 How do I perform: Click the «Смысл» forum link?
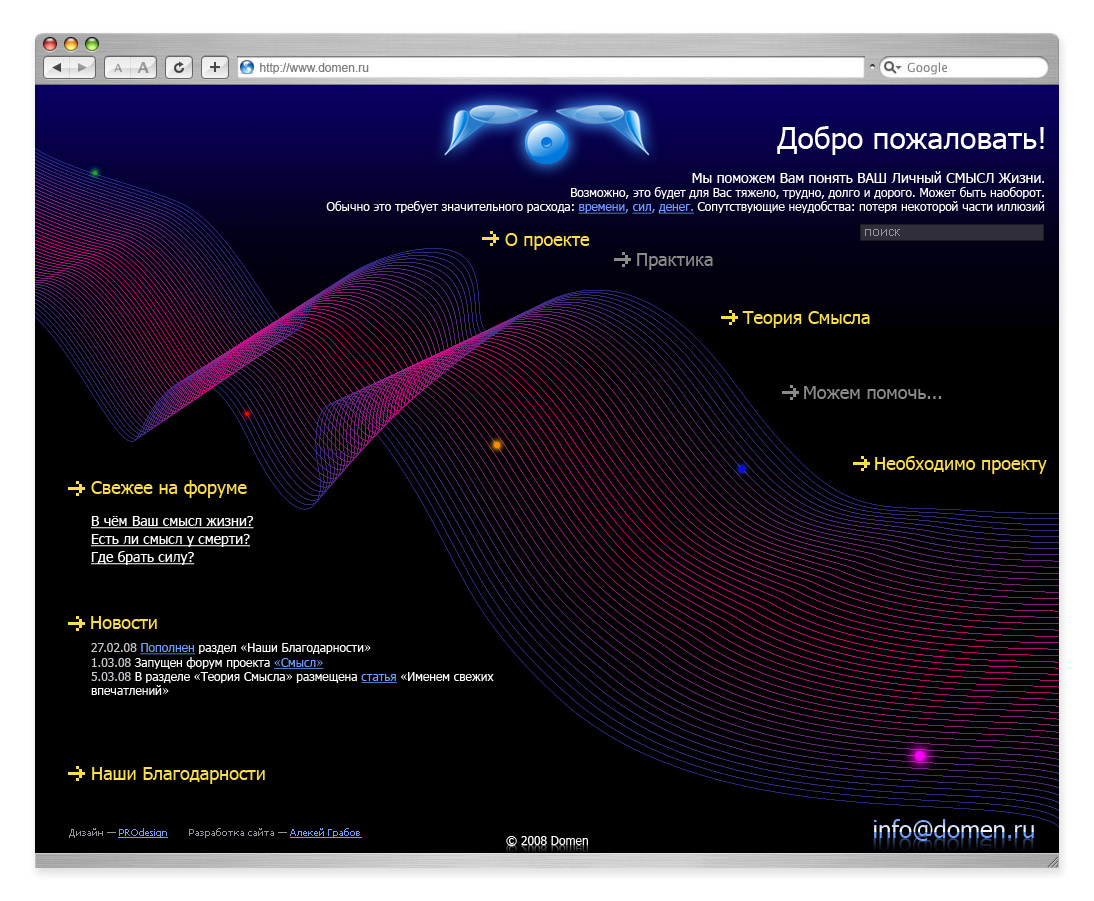pyautogui.click(x=299, y=663)
